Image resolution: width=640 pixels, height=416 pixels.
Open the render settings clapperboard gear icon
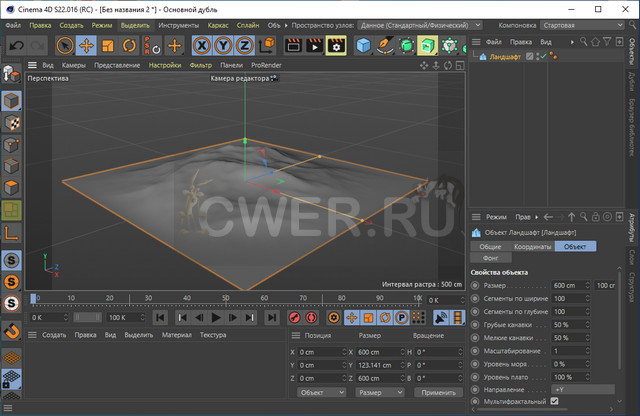tap(336, 45)
